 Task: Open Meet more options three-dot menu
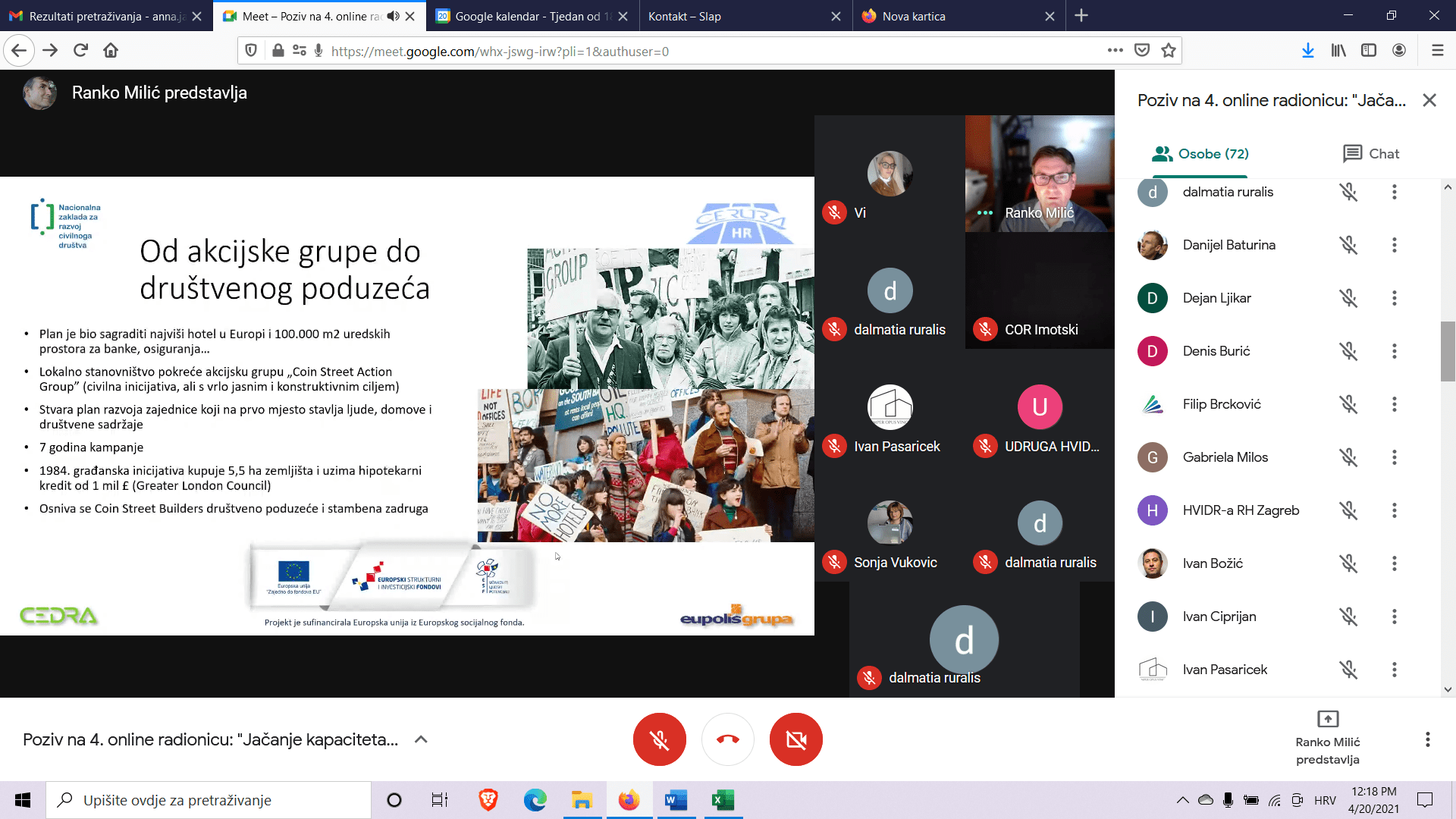[x=1427, y=739]
